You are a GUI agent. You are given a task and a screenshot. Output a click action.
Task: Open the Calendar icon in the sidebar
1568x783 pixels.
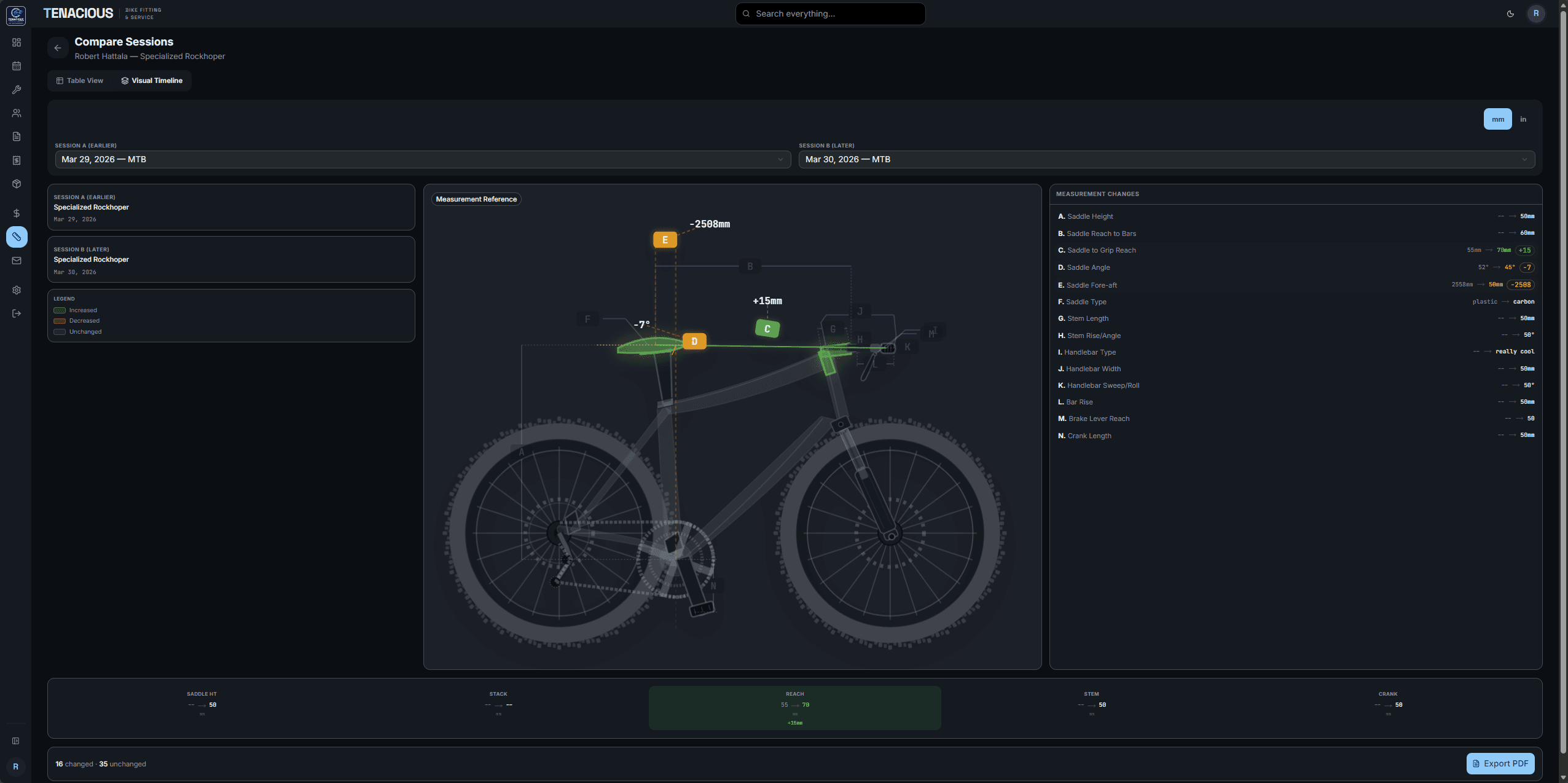pos(17,66)
